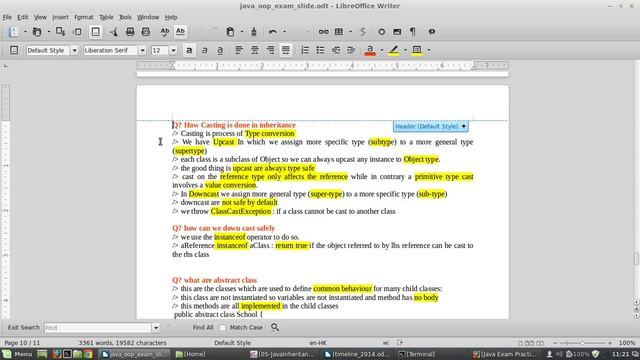Click Default Style paragraph style field
640x360 pixels.
pos(48,51)
